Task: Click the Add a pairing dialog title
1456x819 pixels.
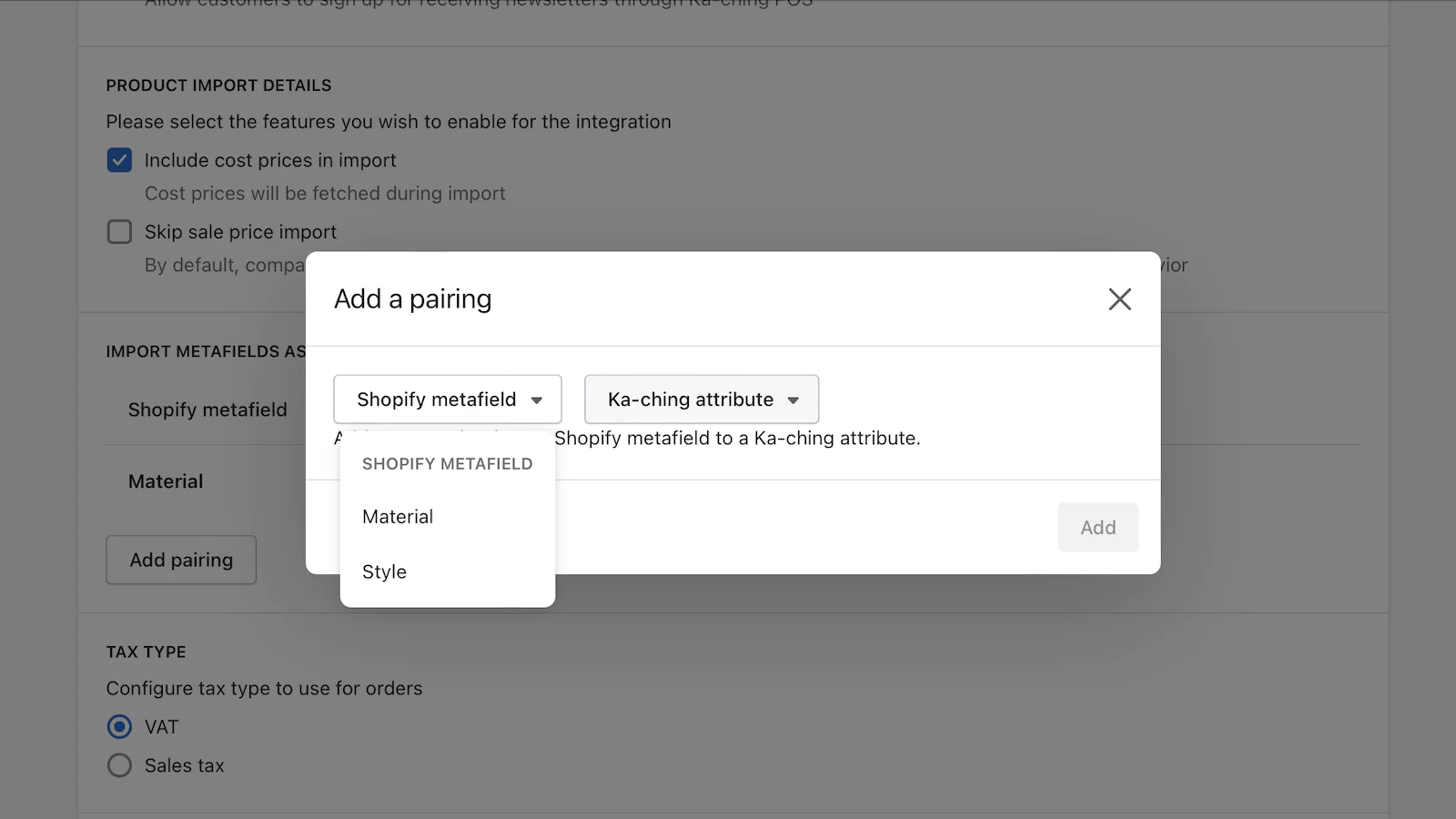Action: 413,299
